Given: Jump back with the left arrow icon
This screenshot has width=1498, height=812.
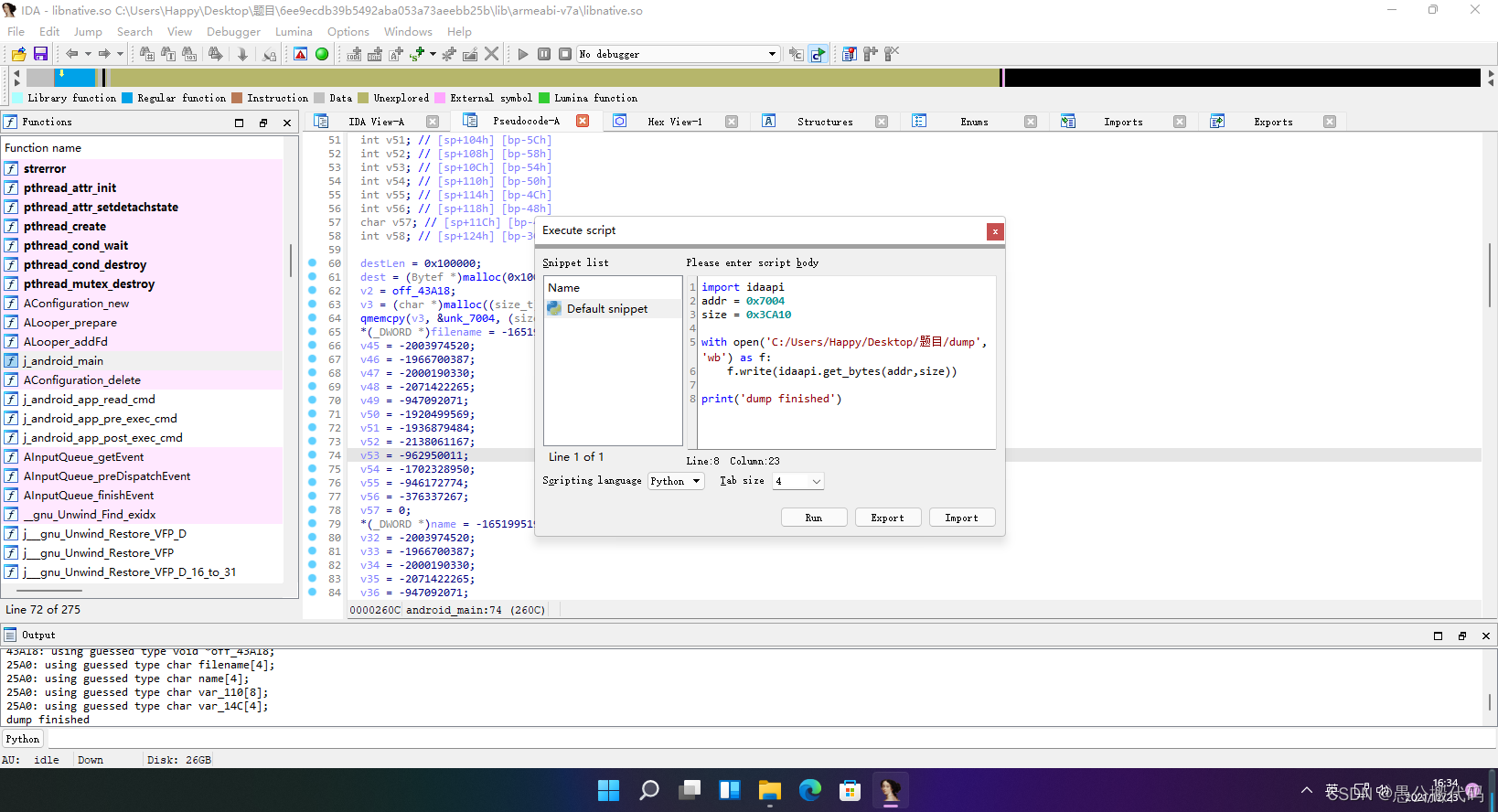Looking at the screenshot, I should [72, 54].
